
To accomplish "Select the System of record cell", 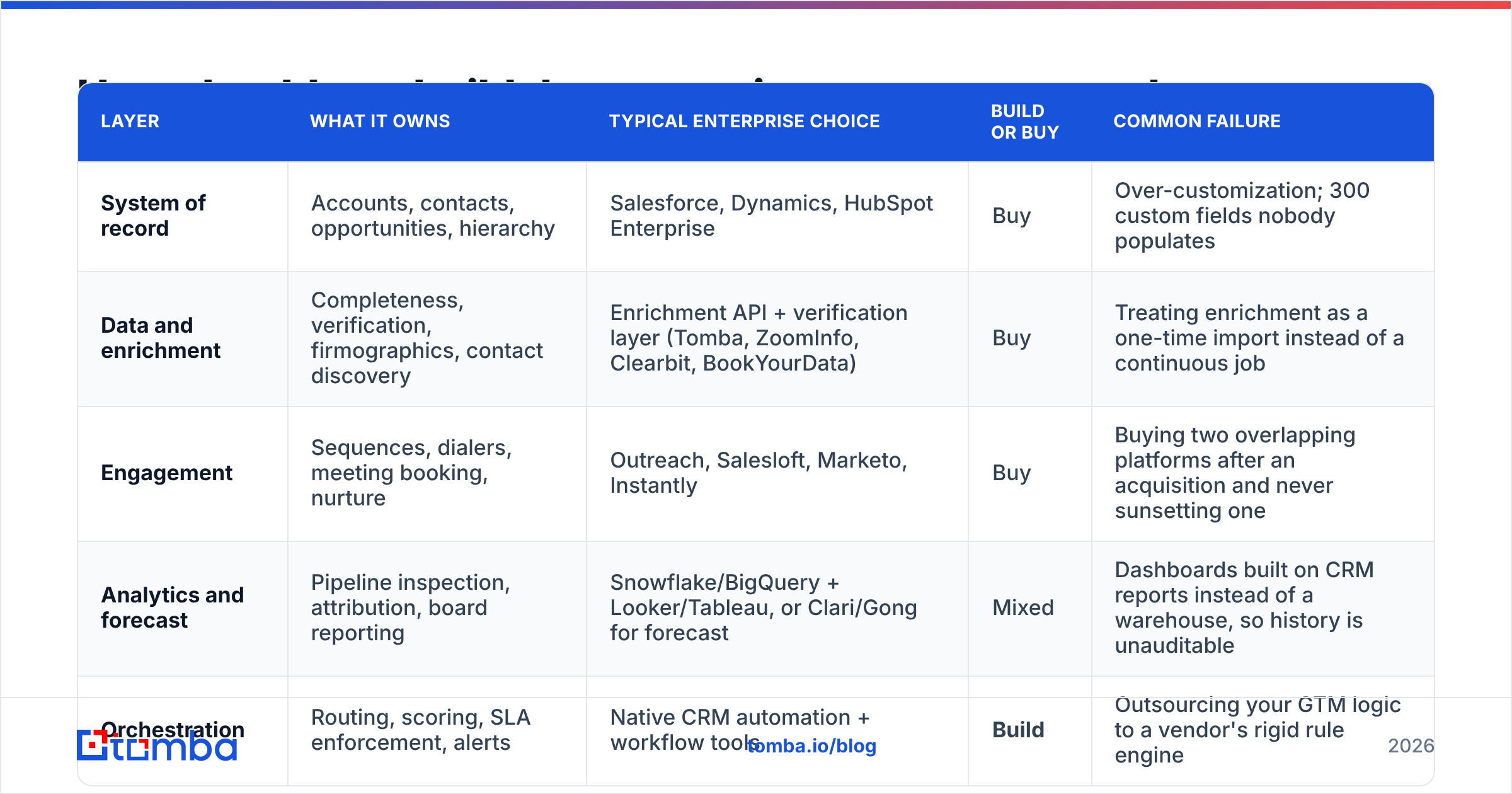I will (183, 216).
